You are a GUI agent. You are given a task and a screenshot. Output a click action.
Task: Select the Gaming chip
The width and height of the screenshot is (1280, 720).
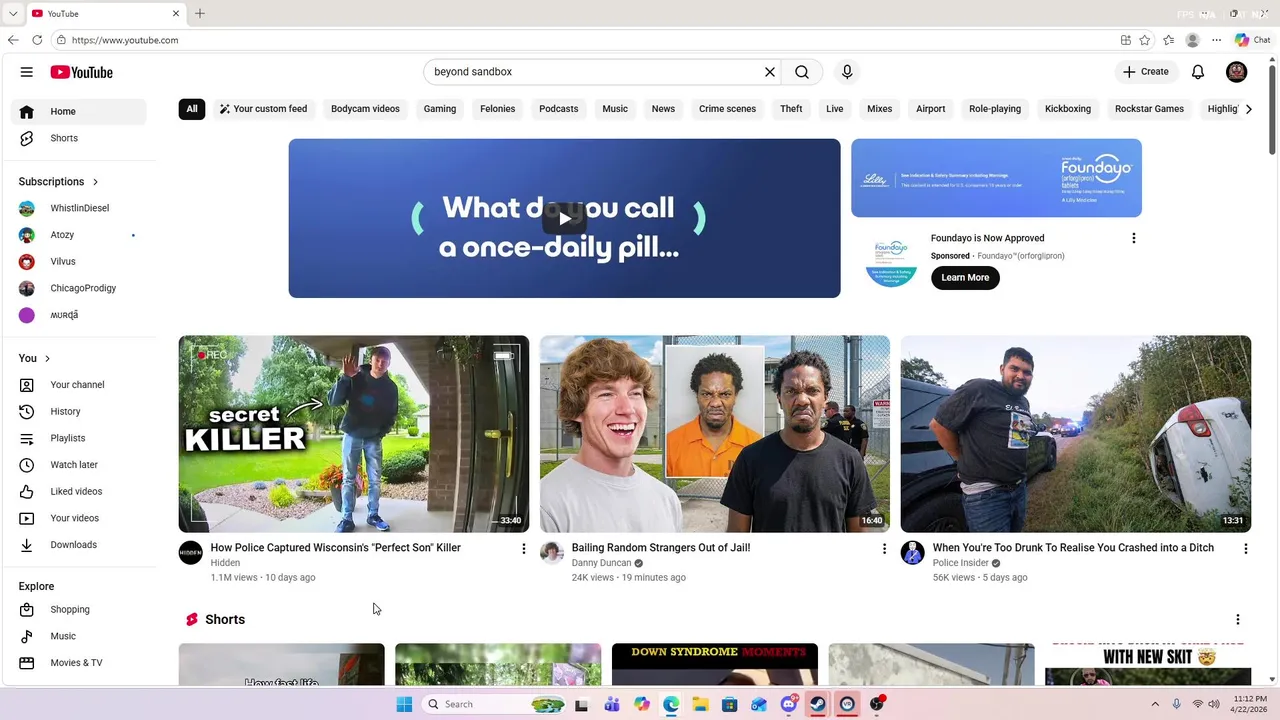click(440, 109)
